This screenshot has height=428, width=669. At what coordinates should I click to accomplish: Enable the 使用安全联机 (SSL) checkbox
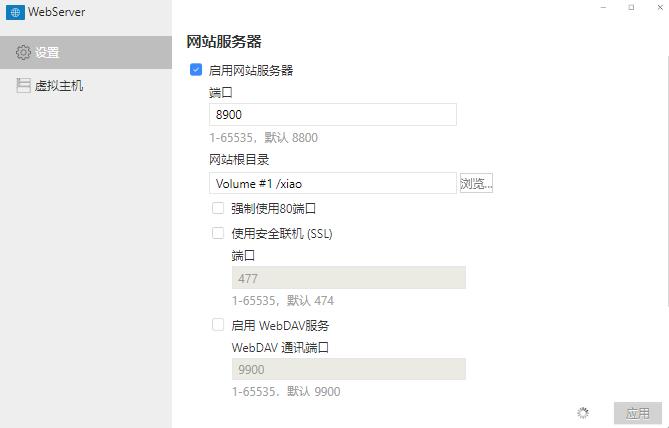tap(218, 234)
